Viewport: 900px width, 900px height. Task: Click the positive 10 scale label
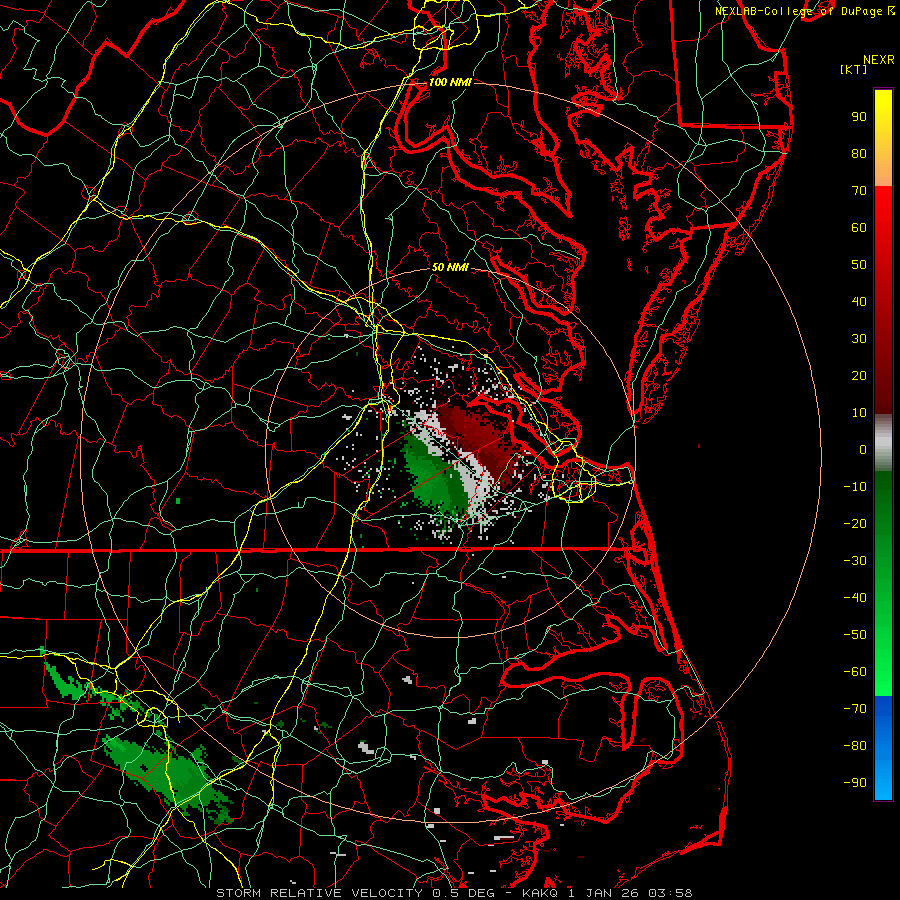pyautogui.click(x=859, y=413)
